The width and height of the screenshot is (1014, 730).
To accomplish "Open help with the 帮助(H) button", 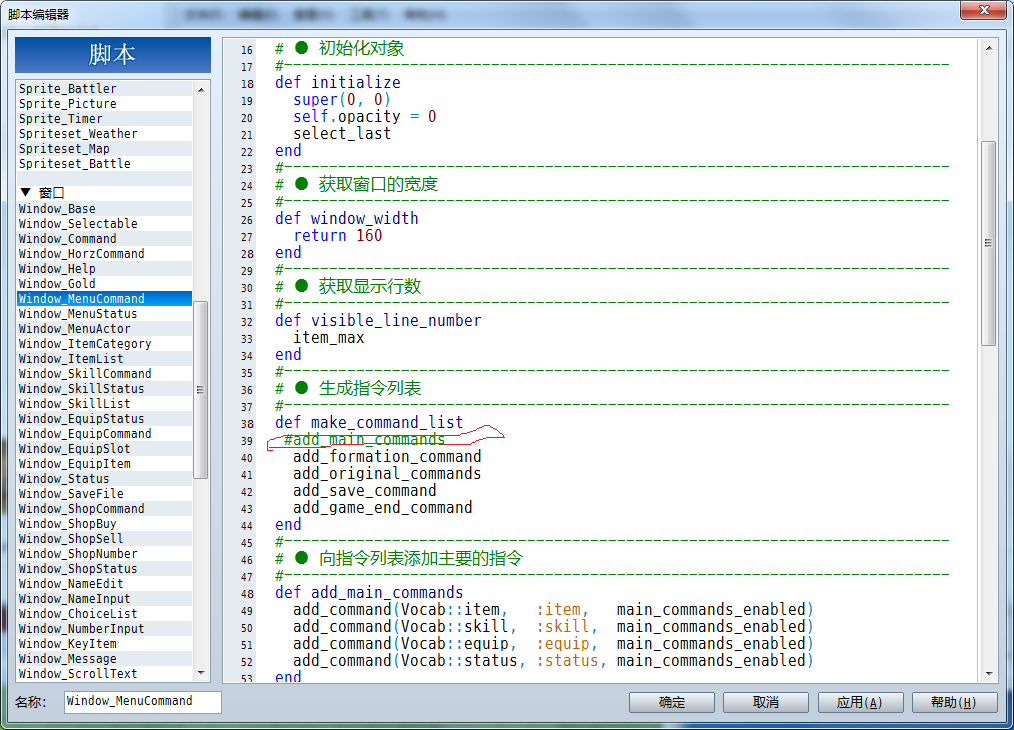I will 954,702.
